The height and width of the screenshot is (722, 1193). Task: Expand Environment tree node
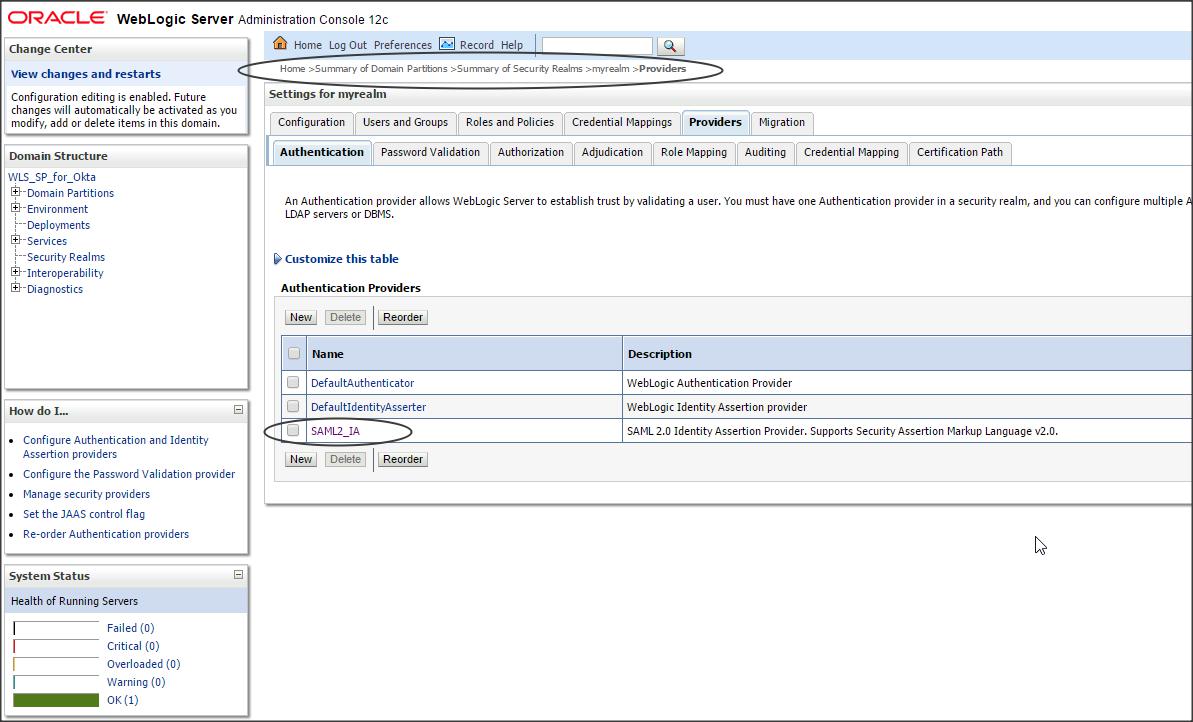(x=15, y=208)
